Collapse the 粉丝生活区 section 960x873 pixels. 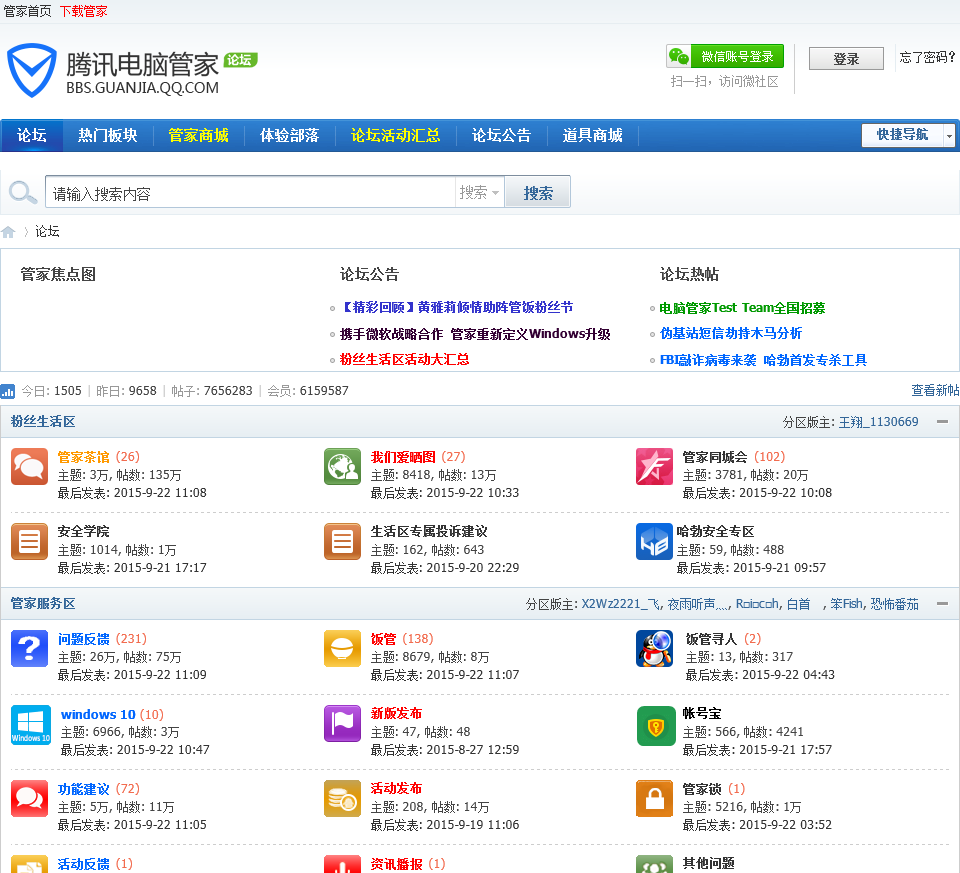pyautogui.click(x=942, y=422)
